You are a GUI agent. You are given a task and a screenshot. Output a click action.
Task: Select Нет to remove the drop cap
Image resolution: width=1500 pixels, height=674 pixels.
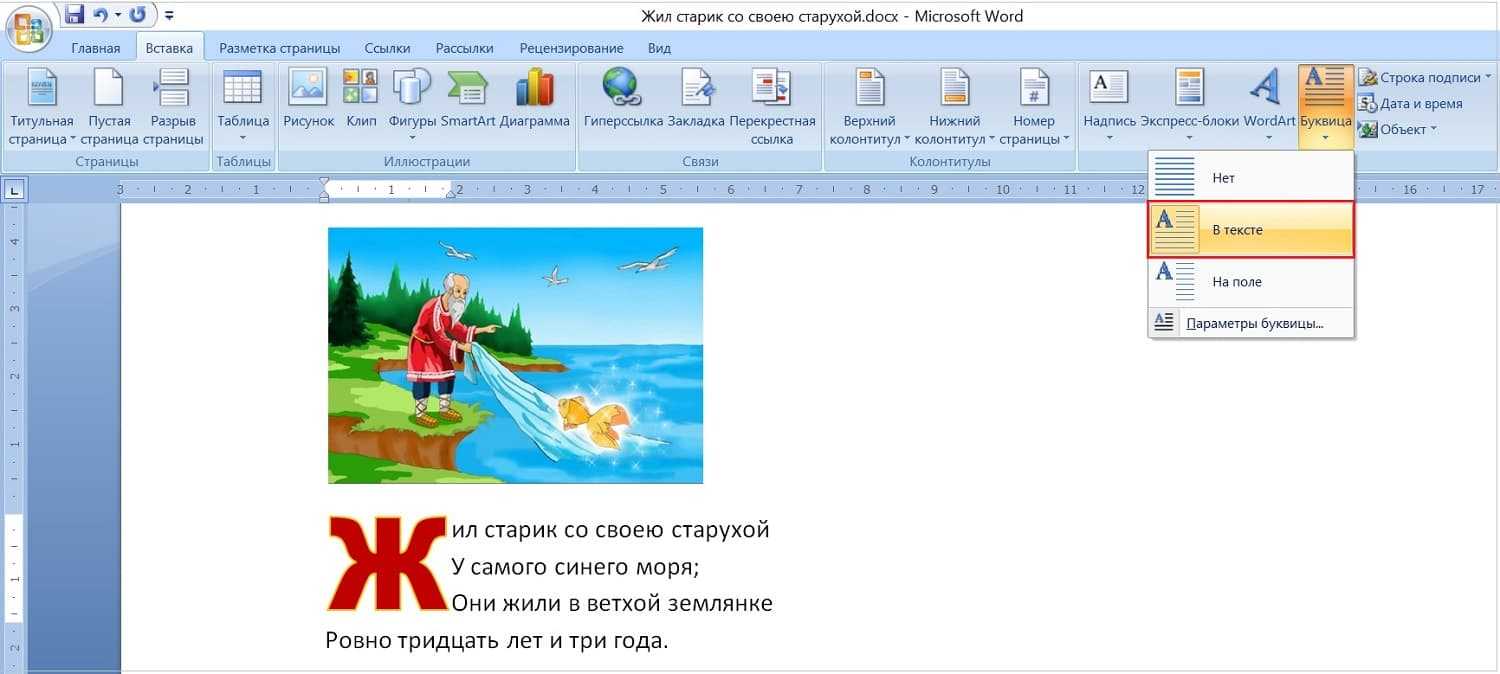1251,178
